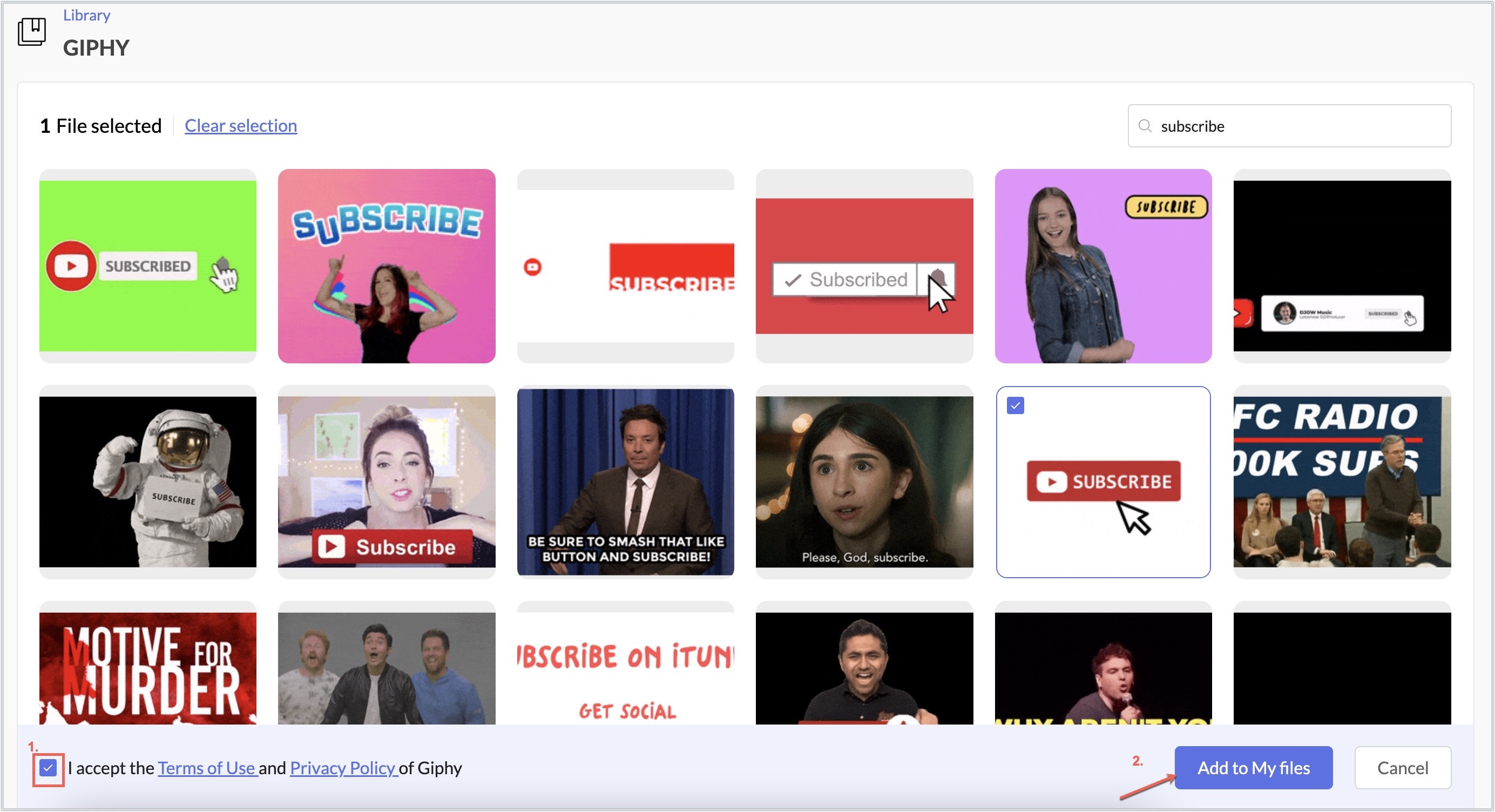
Task: Cancel the GIPHY file selection
Action: click(1402, 767)
